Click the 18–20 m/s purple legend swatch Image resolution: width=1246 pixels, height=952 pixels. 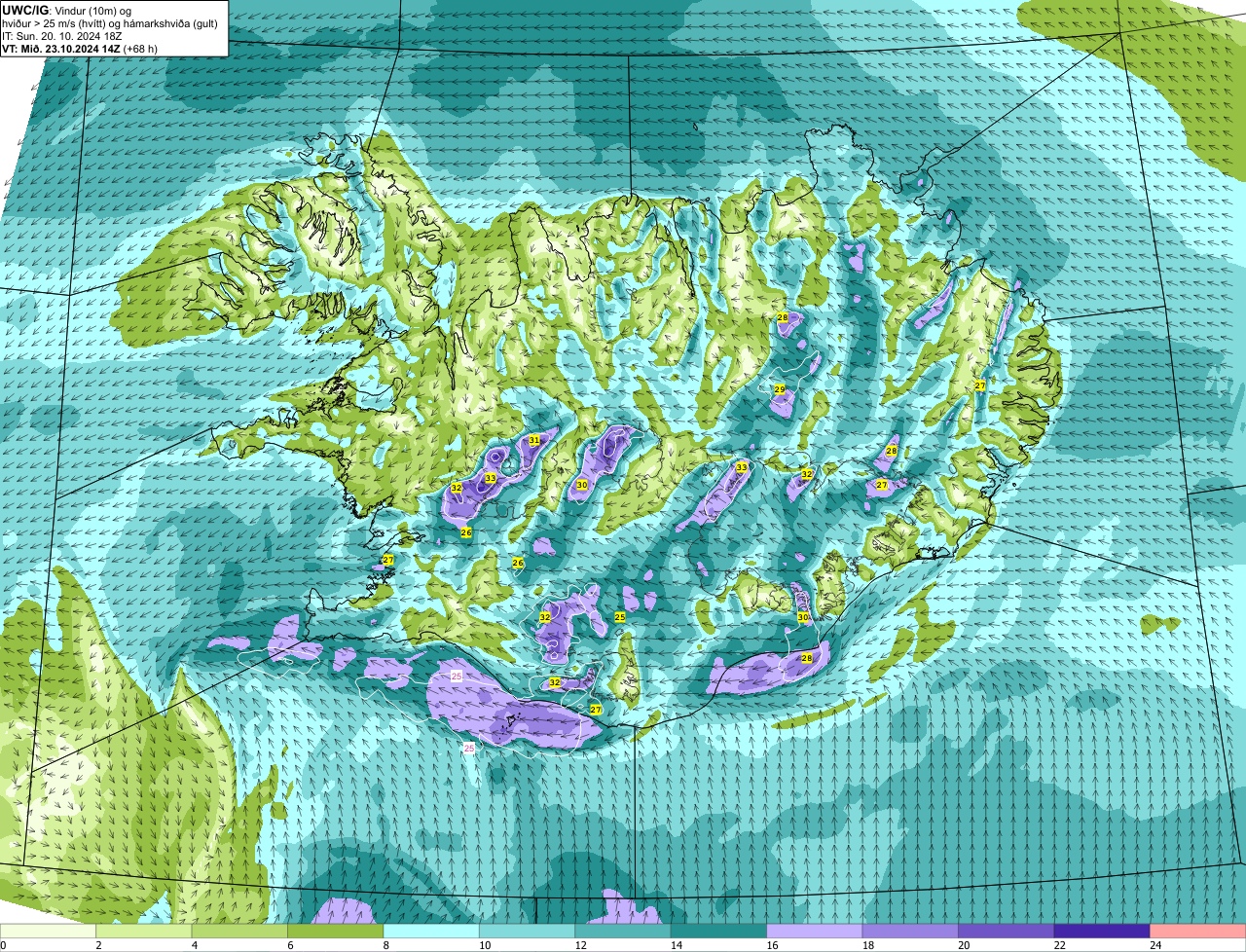point(910,931)
